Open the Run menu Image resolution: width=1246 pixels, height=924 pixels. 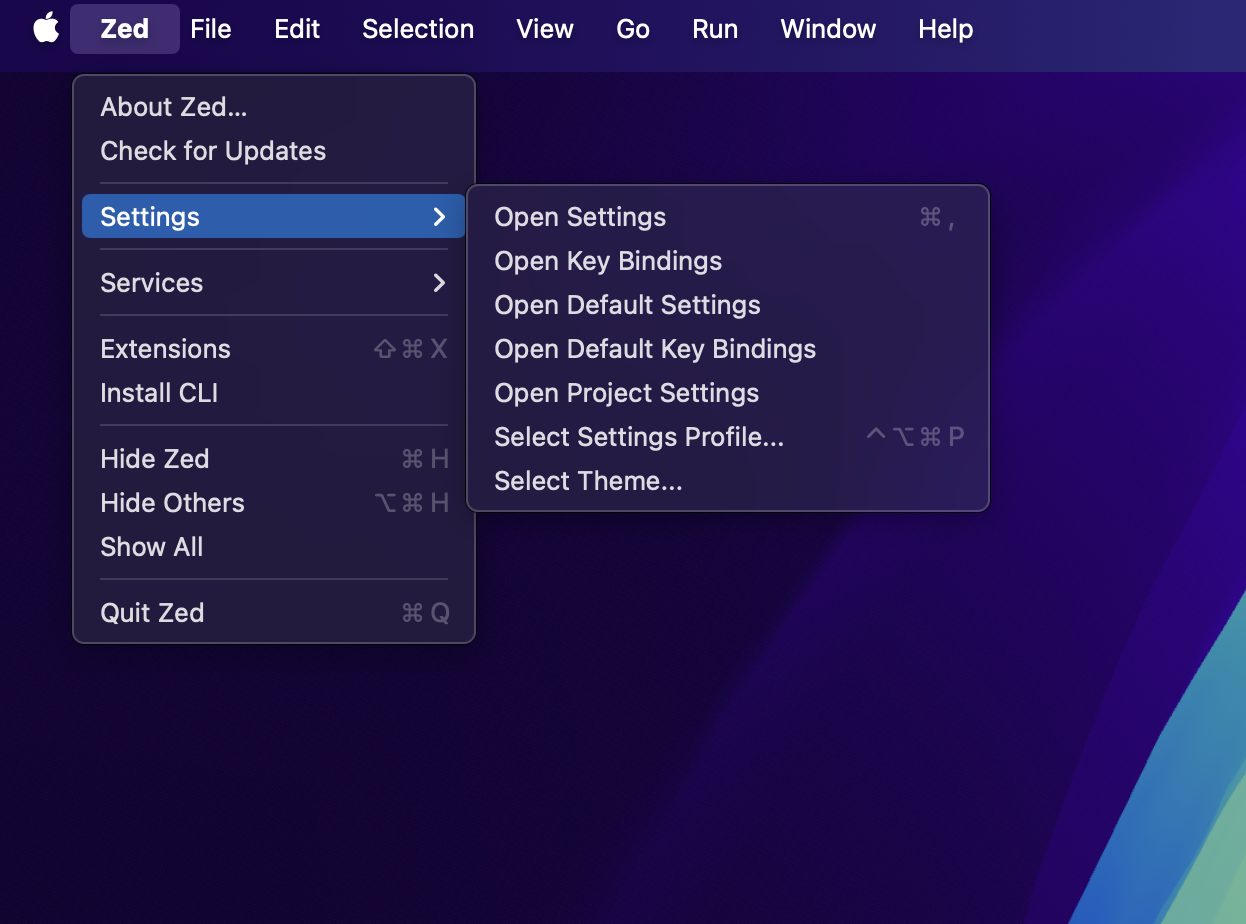(715, 29)
